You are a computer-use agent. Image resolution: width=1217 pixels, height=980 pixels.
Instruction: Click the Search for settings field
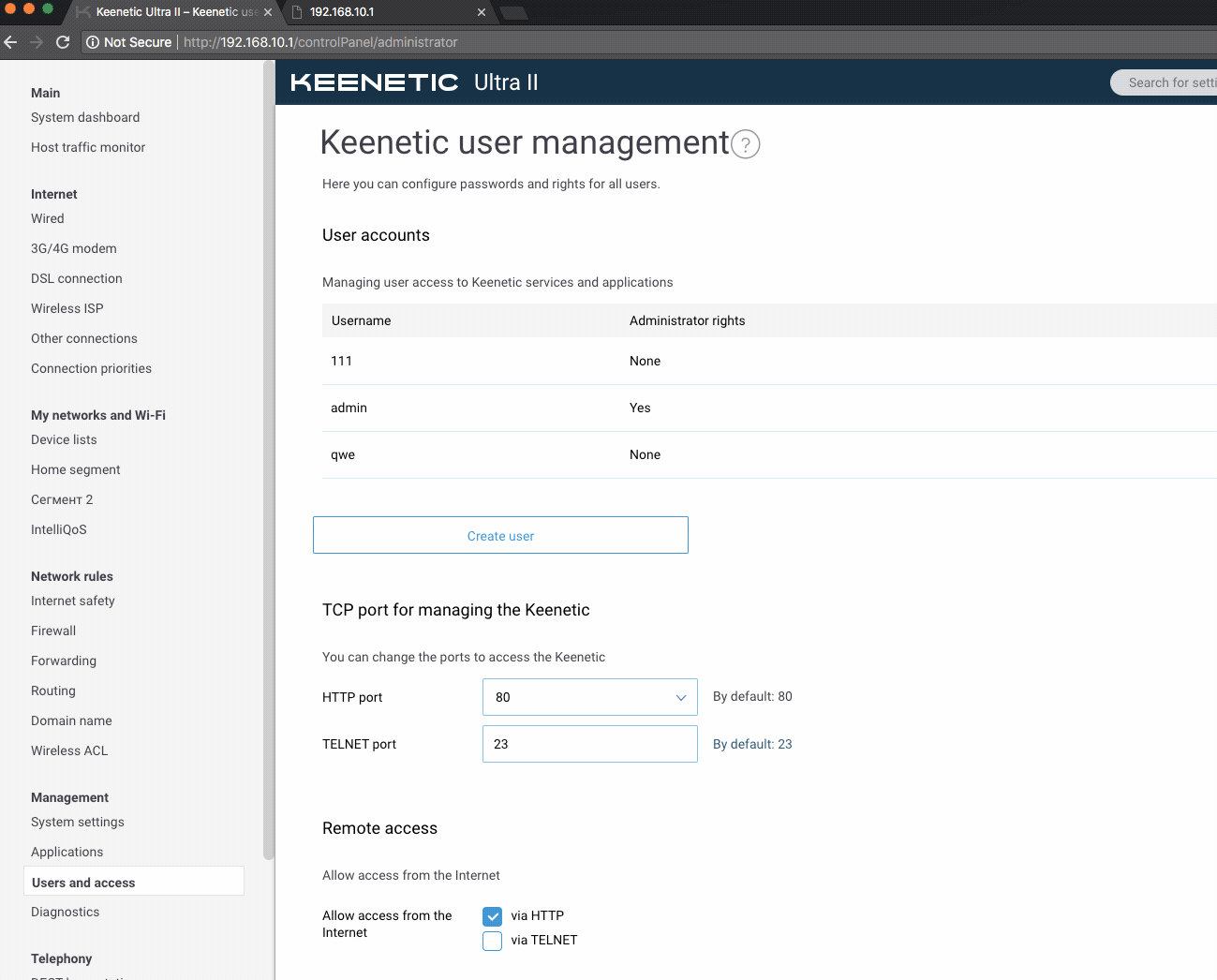1164,82
